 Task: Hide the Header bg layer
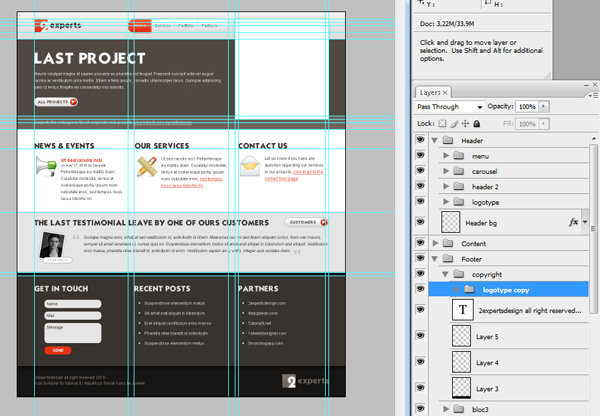point(421,222)
